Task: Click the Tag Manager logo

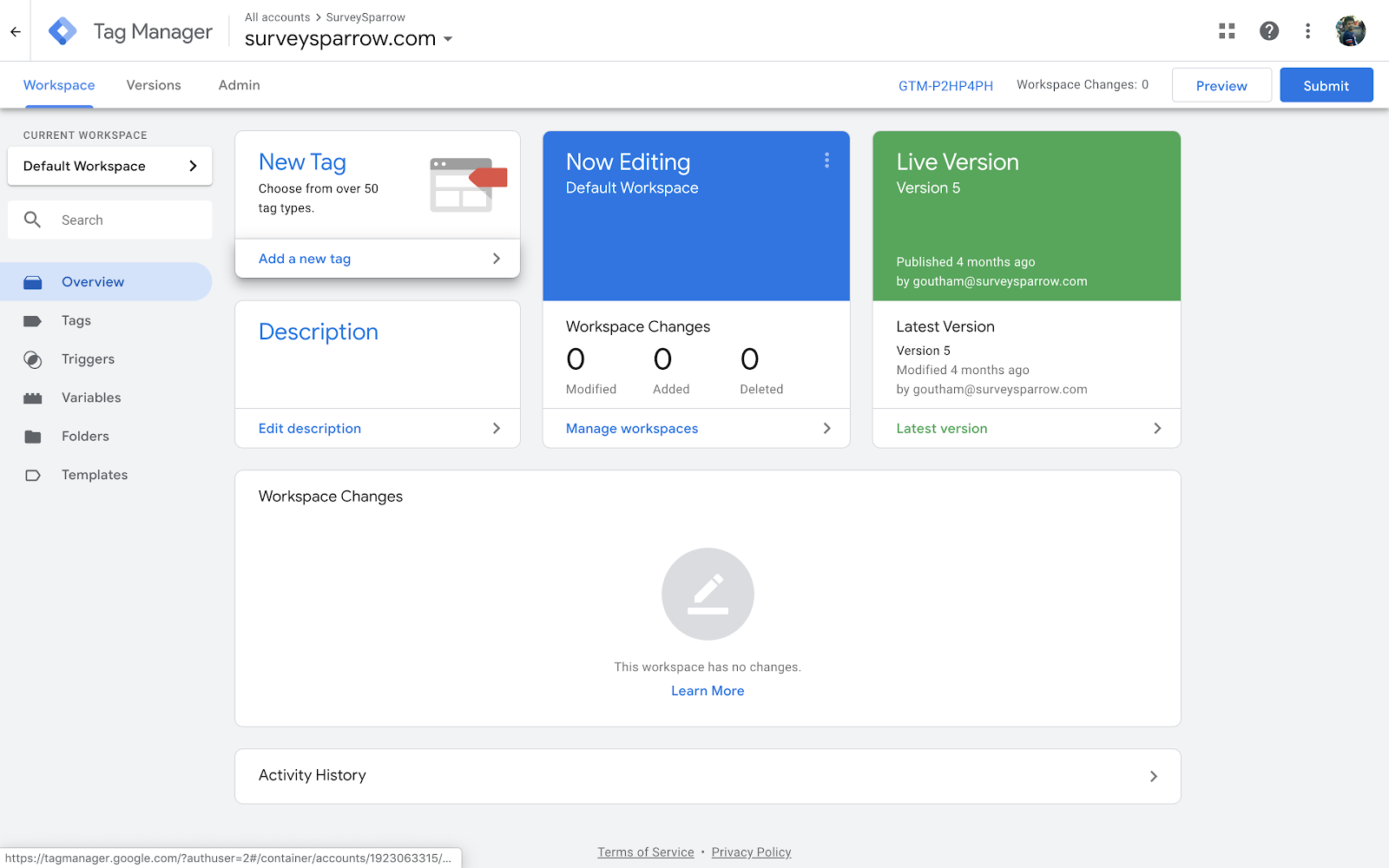Action: pos(63,31)
